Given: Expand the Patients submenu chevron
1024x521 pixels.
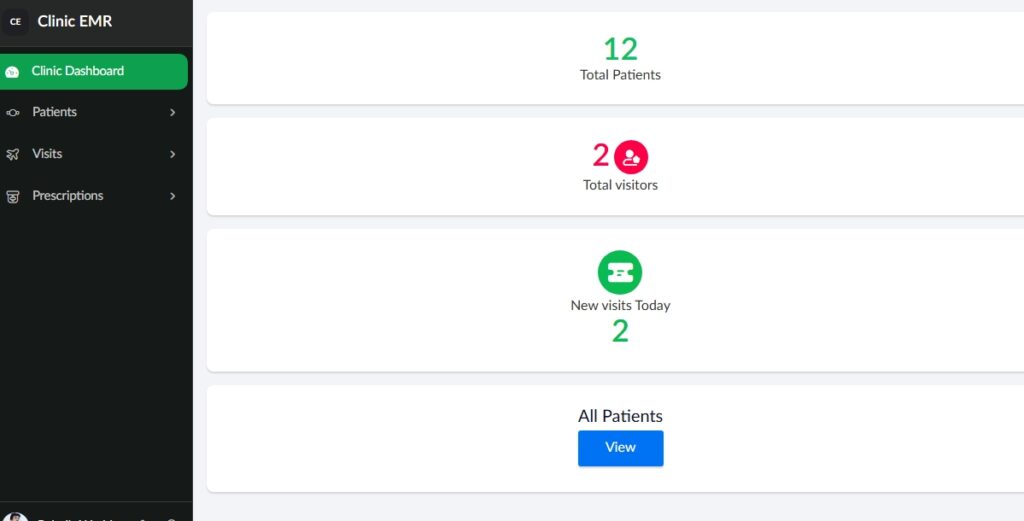Looking at the screenshot, I should tap(172, 113).
